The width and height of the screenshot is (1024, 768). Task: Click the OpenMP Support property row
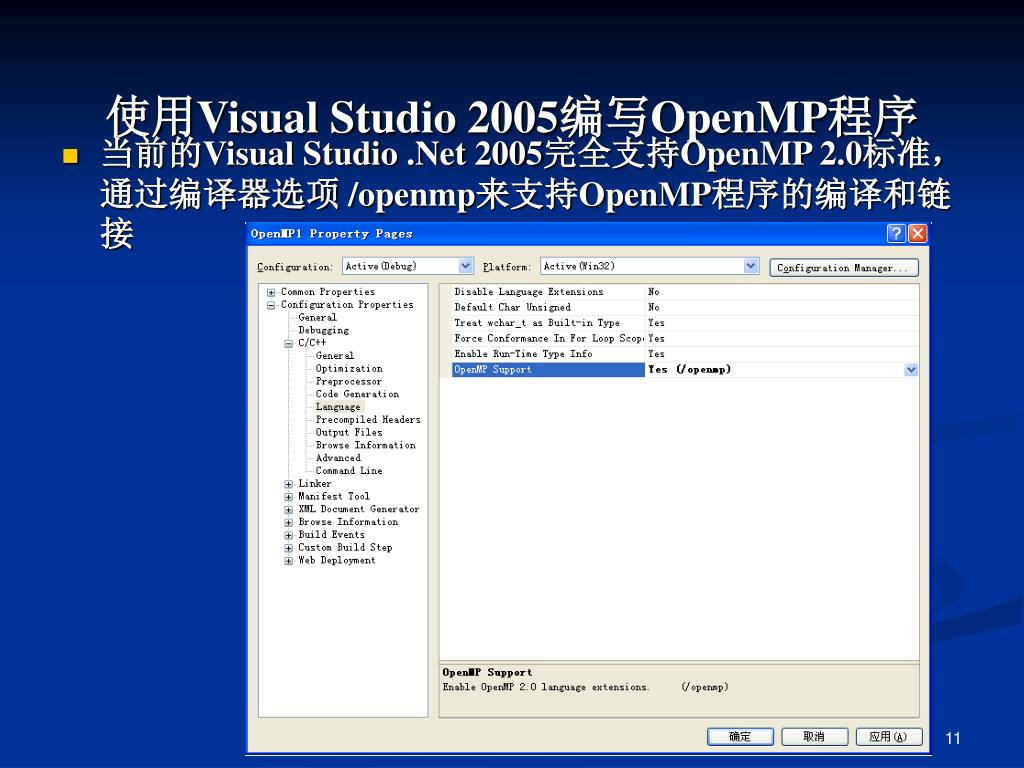[548, 370]
